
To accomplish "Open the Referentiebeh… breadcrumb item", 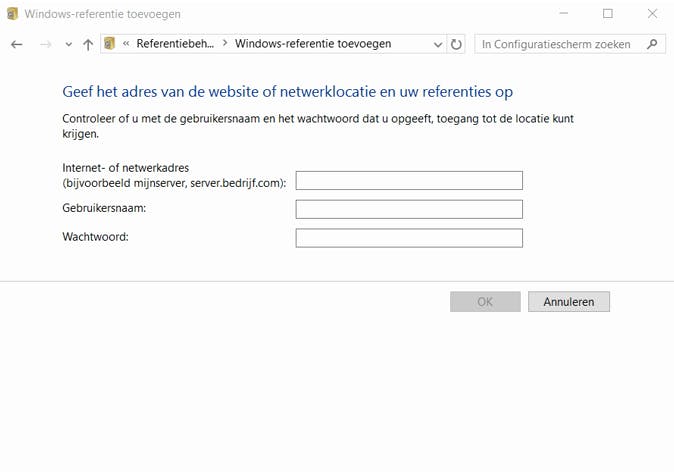I will click(x=175, y=44).
